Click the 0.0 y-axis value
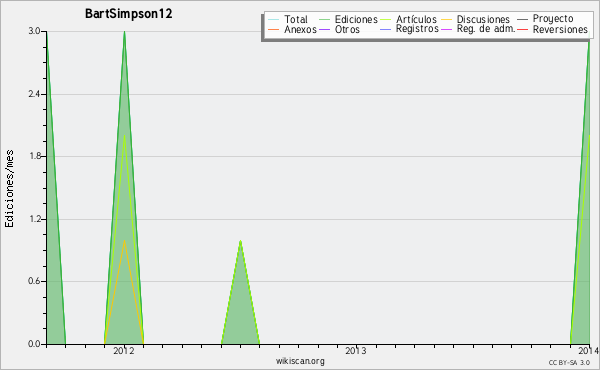 tap(34, 344)
